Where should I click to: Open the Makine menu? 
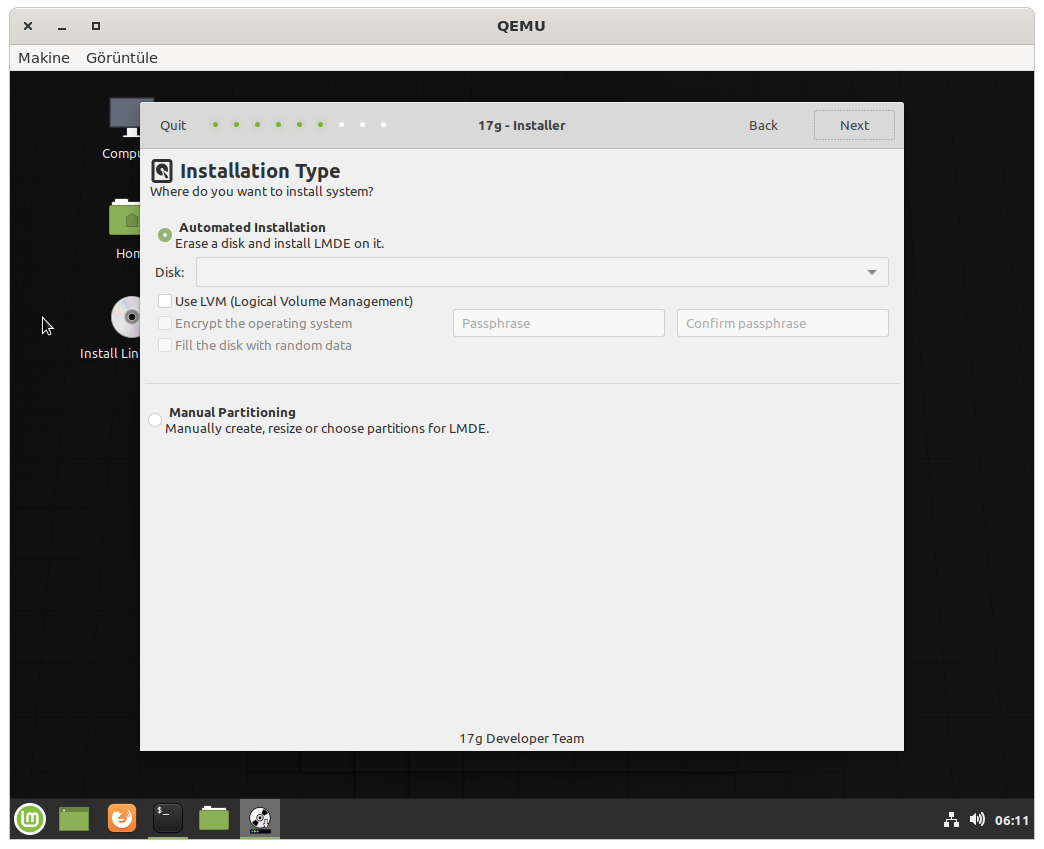44,58
